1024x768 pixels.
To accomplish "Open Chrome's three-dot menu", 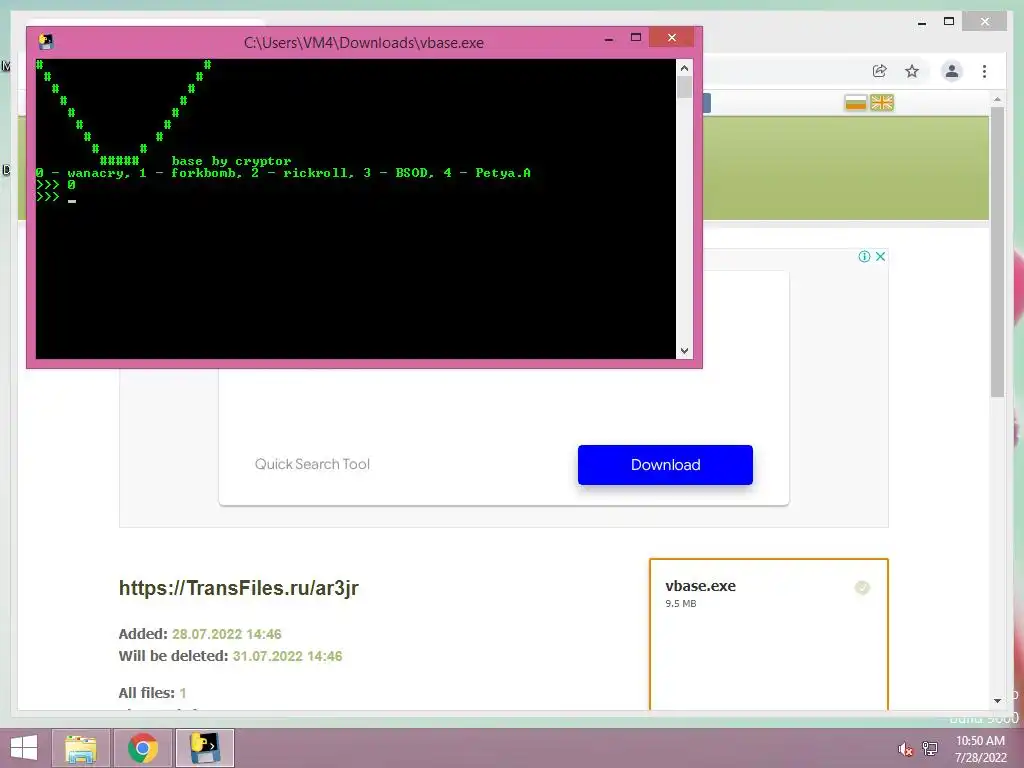I will (x=984, y=71).
